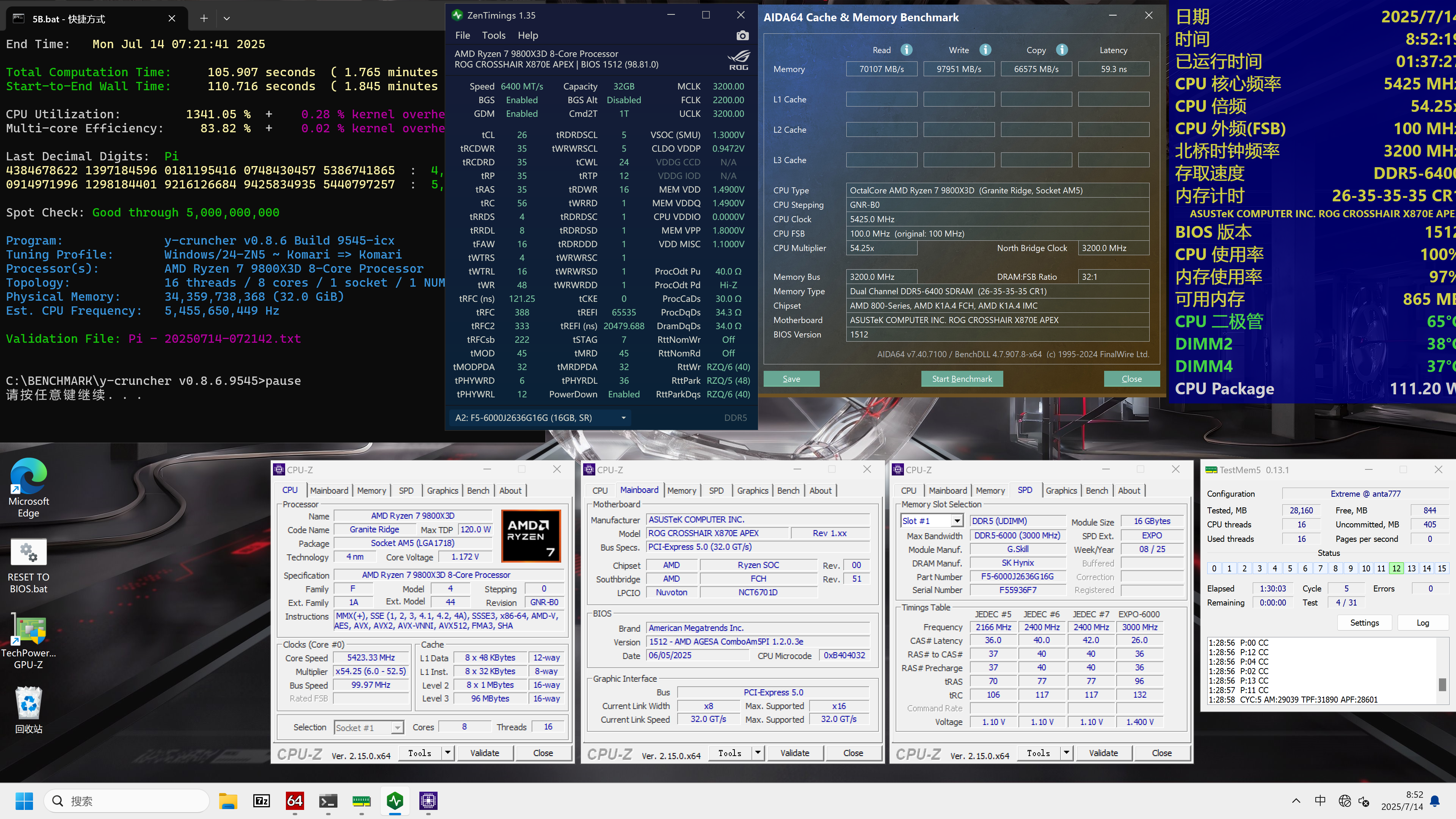Click the status cell number 12 in TestMem5
Viewport: 1456px width, 819px height.
1396,568
